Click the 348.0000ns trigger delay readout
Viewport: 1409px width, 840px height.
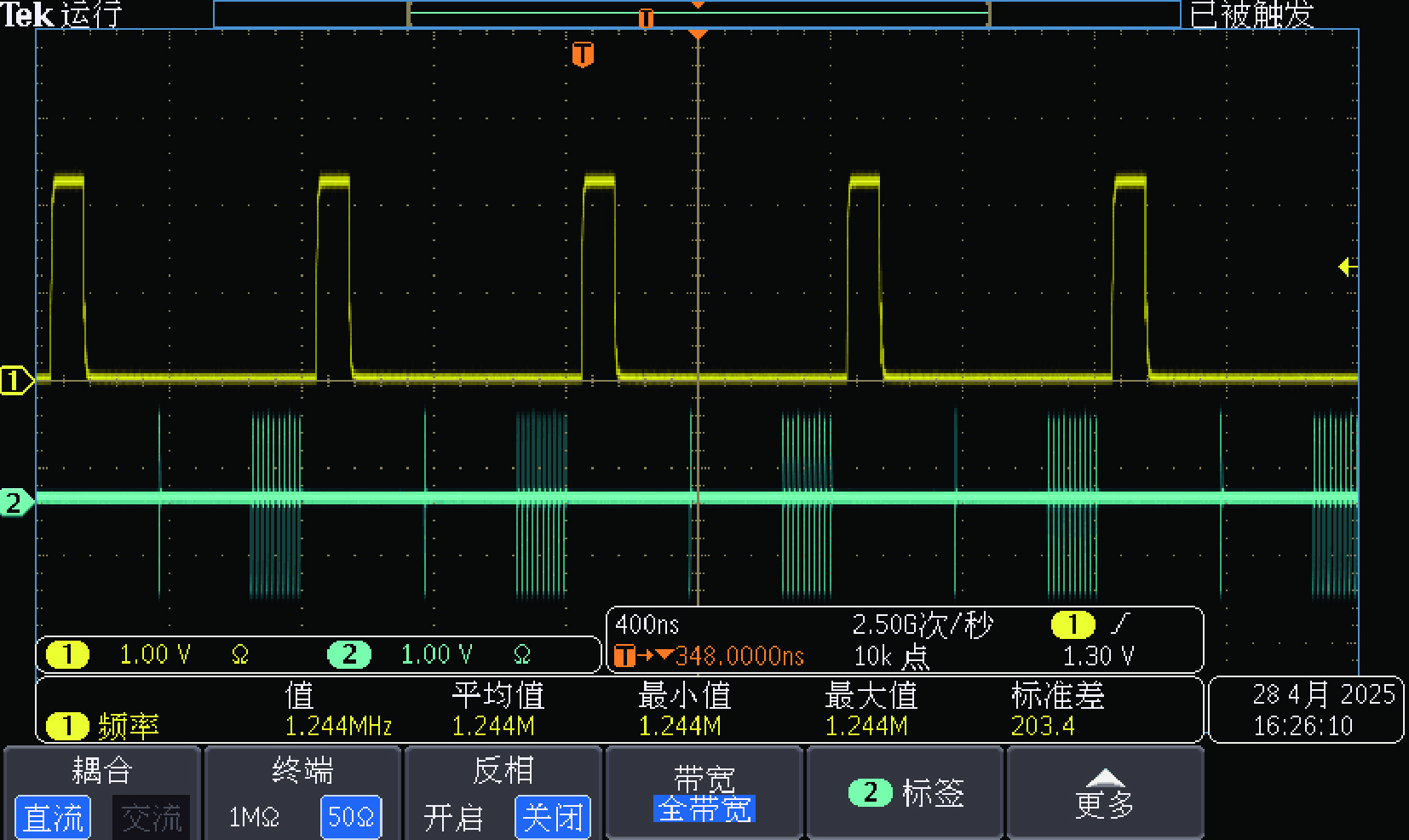[x=739, y=656]
